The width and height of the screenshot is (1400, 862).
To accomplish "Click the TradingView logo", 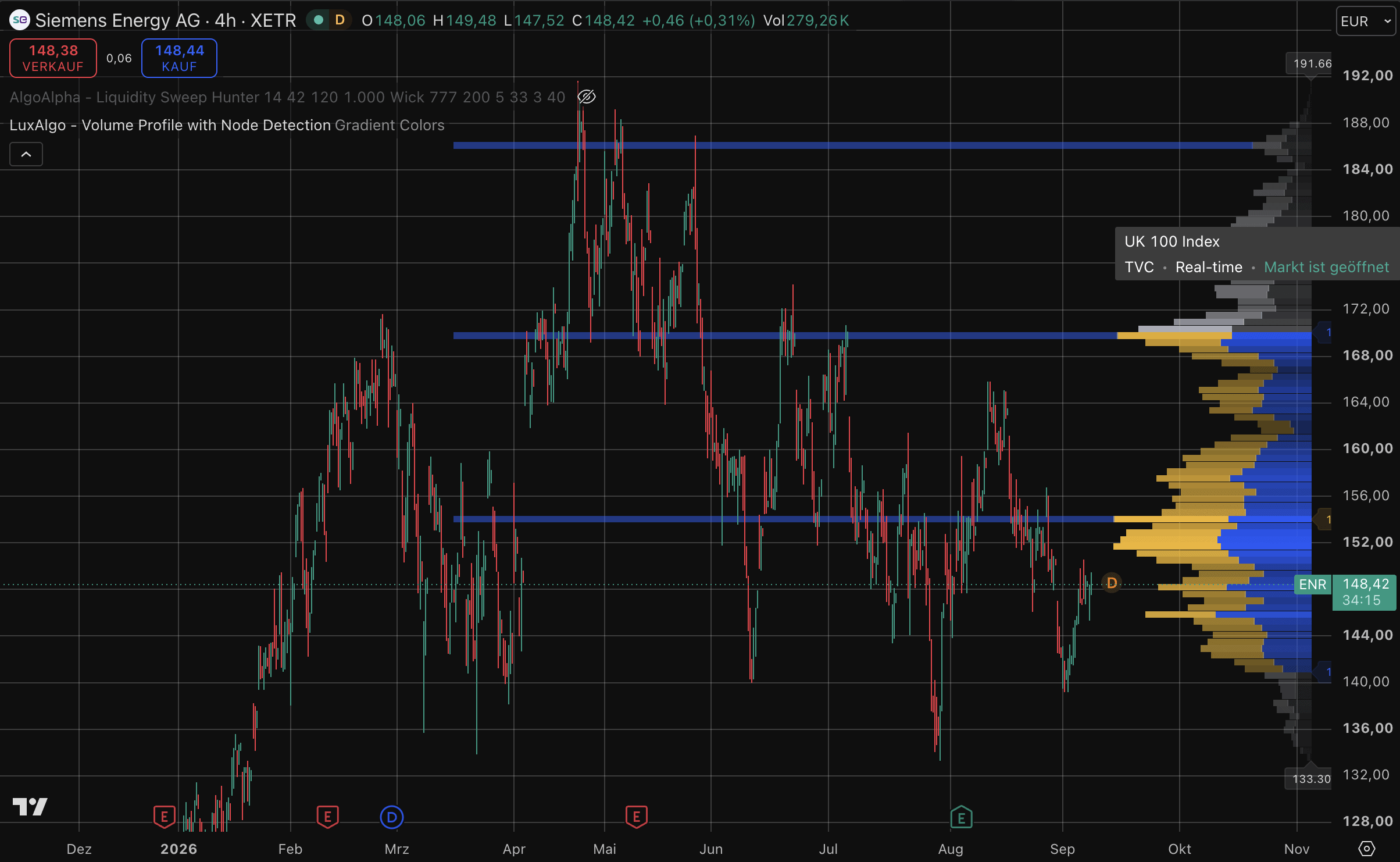I will 30,806.
